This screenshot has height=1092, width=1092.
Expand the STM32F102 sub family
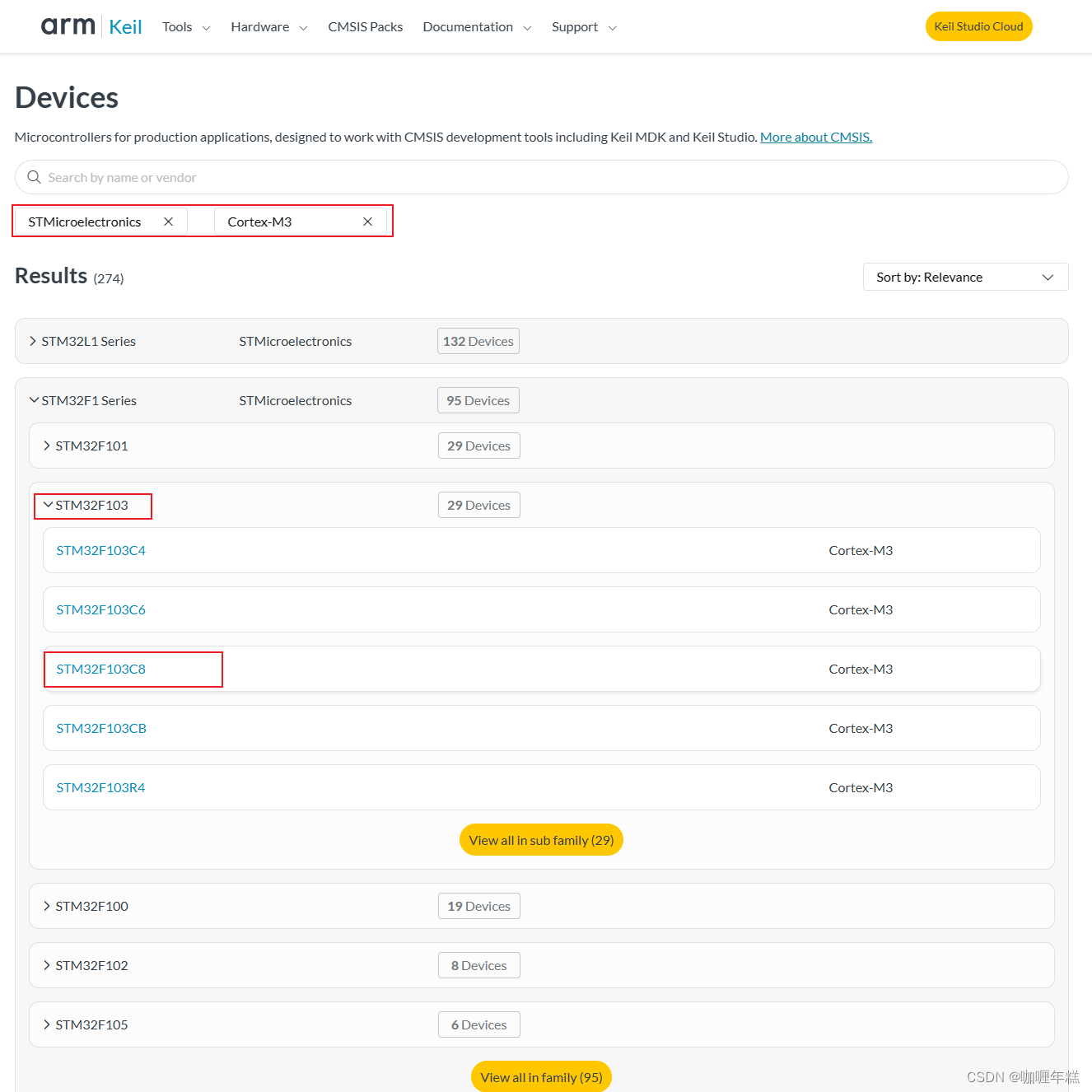[542, 965]
